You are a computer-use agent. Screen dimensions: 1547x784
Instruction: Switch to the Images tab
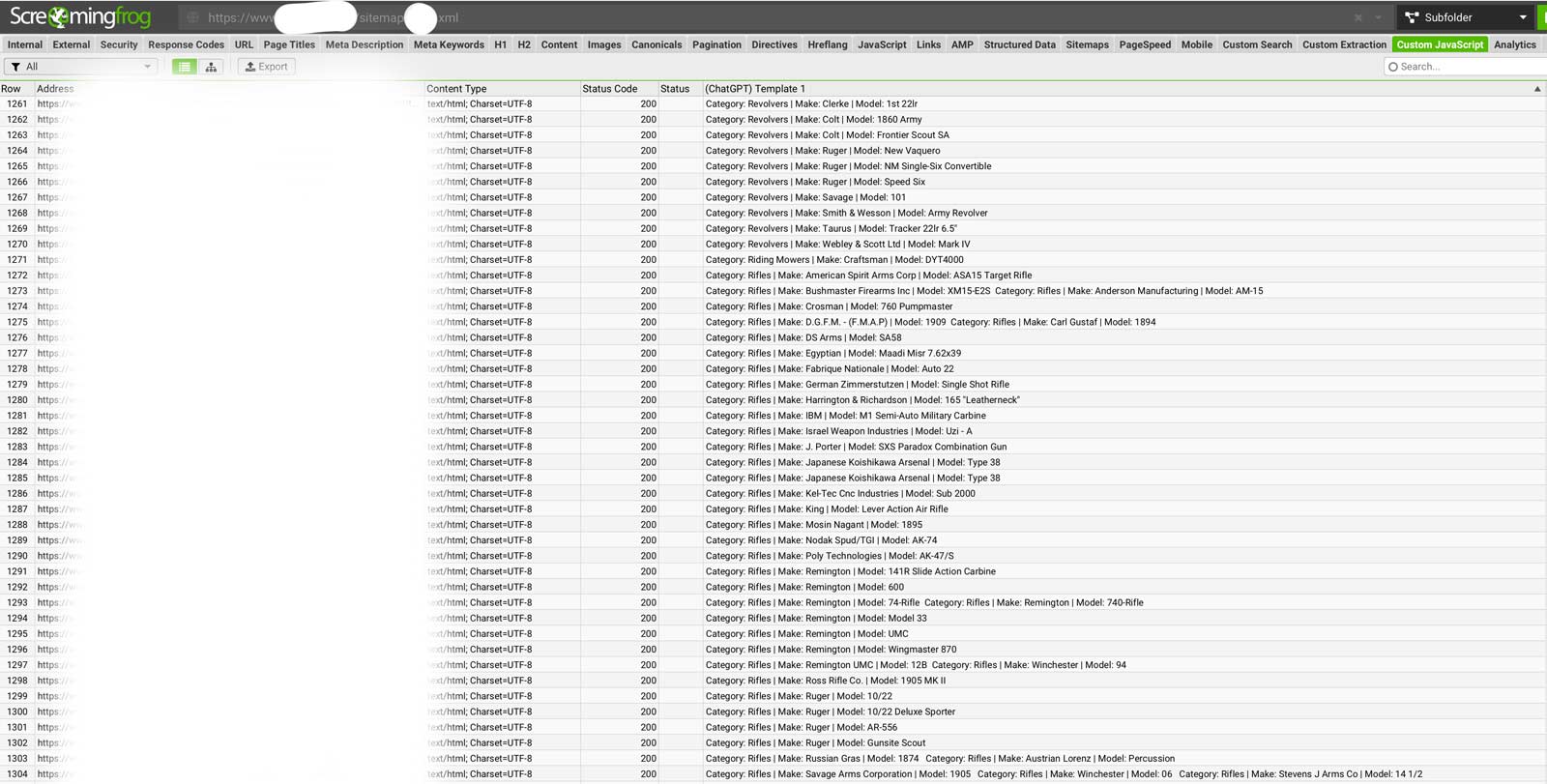(604, 44)
